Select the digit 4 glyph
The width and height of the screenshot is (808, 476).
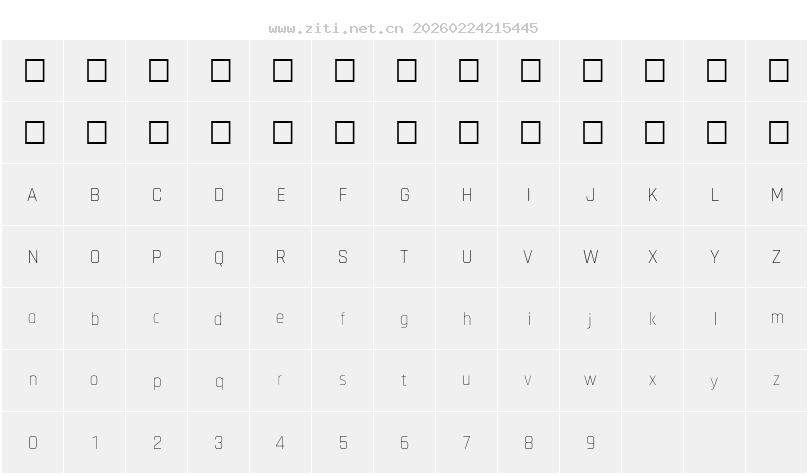pos(280,443)
